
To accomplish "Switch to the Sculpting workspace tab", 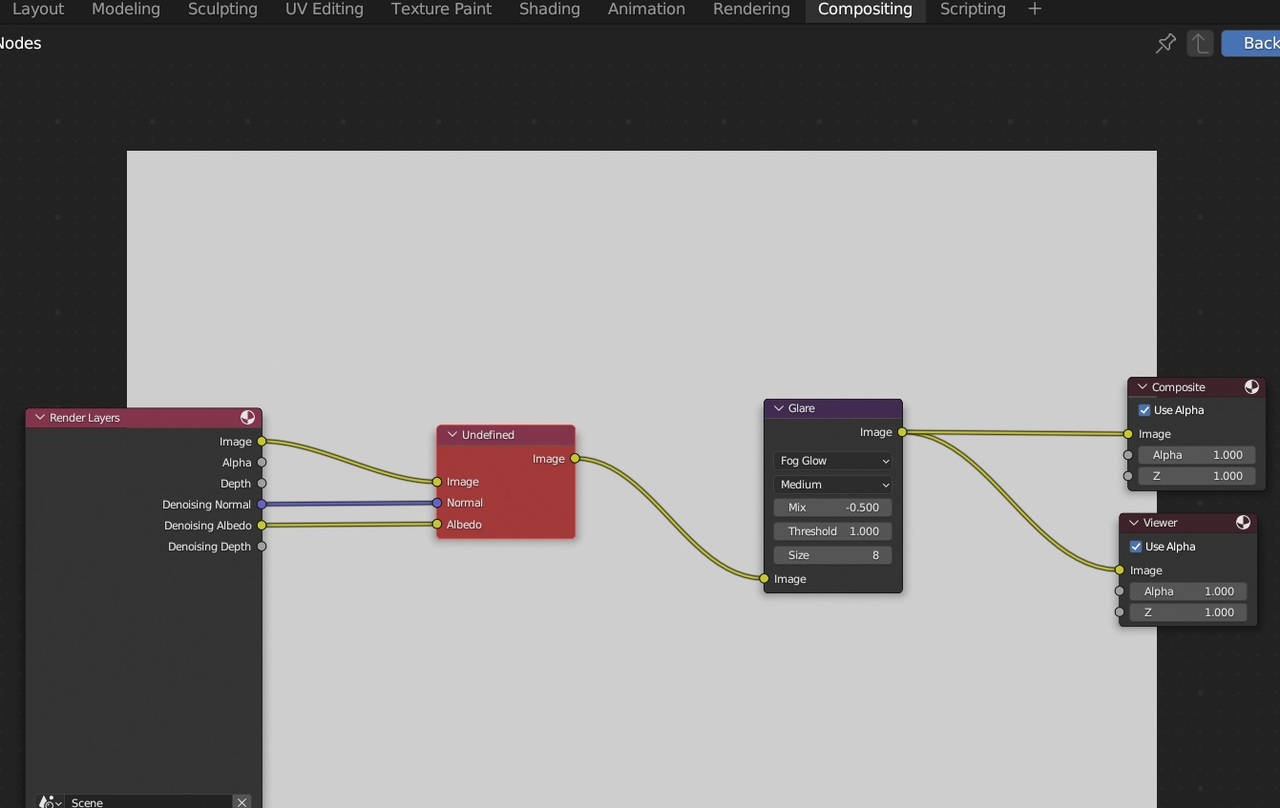I will click(223, 9).
